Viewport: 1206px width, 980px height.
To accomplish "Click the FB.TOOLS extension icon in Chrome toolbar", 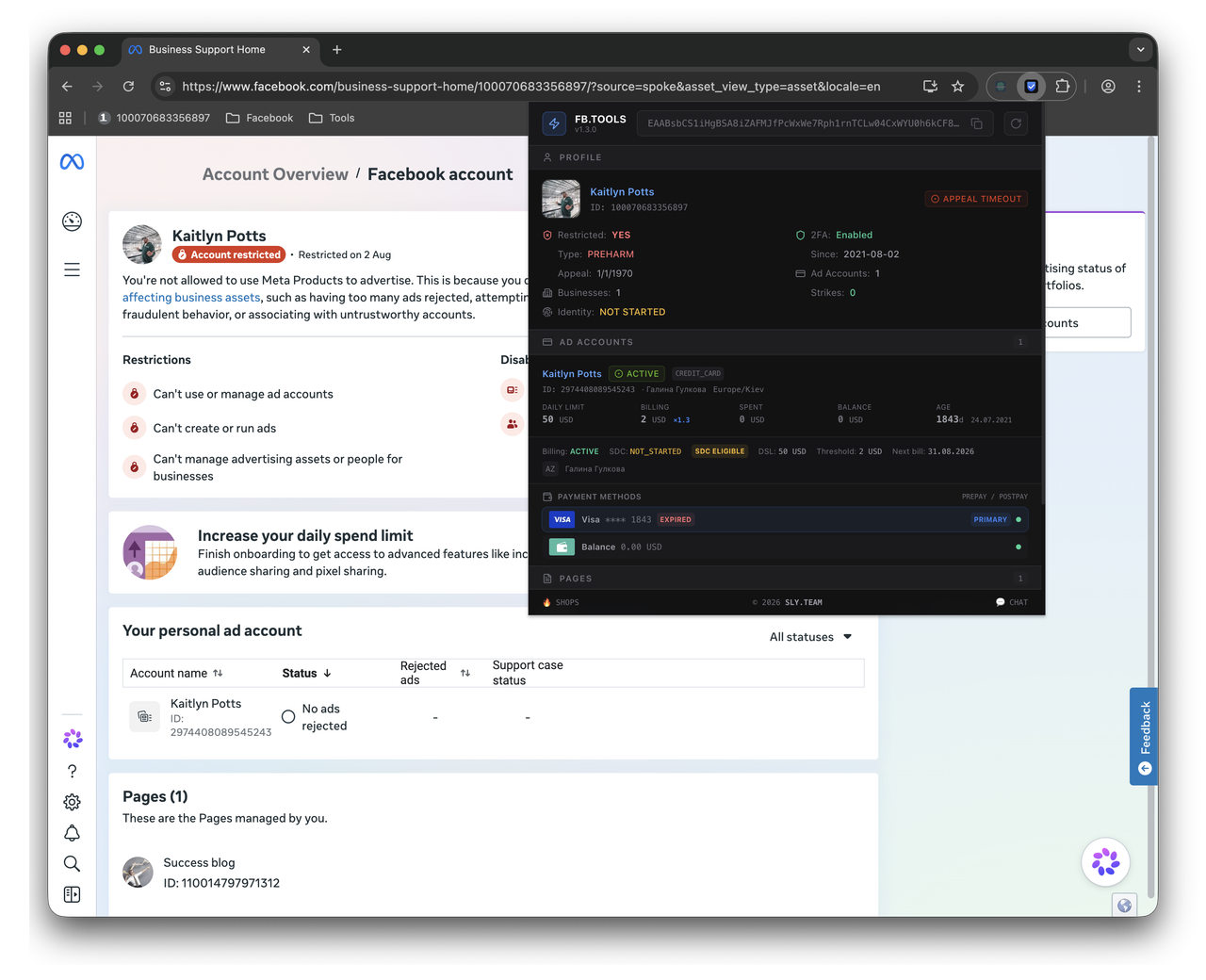I will point(1032,87).
